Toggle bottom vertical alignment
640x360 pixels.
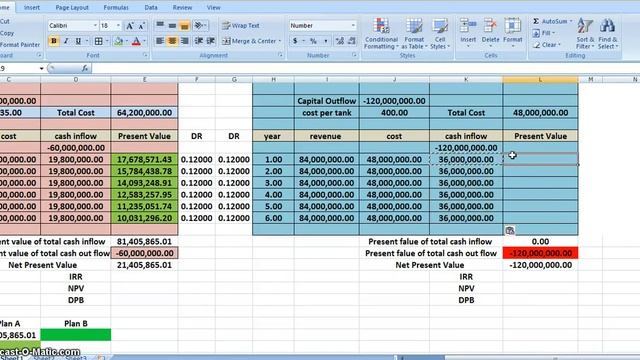coord(184,26)
